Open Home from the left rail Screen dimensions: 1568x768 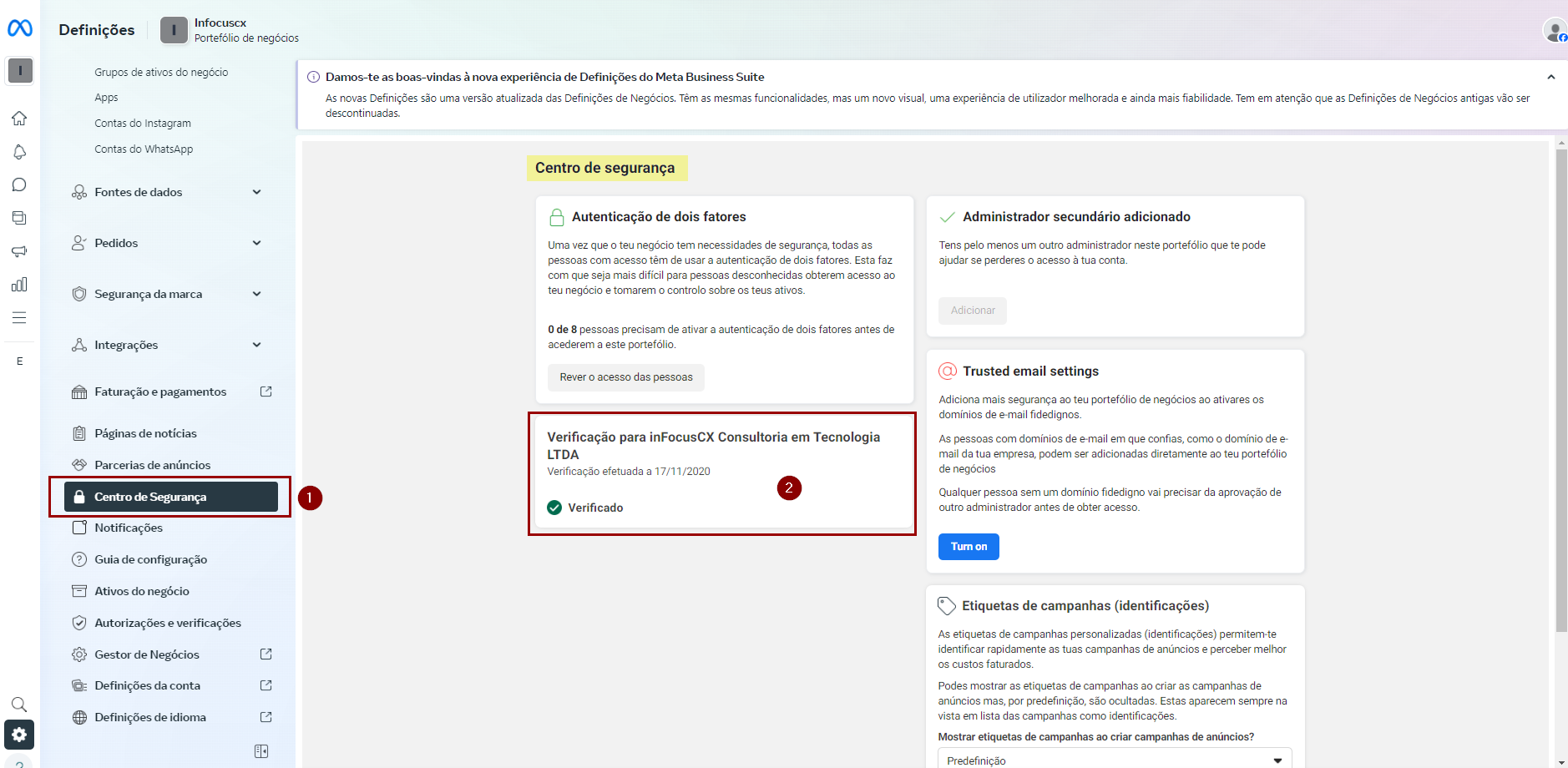[19, 119]
